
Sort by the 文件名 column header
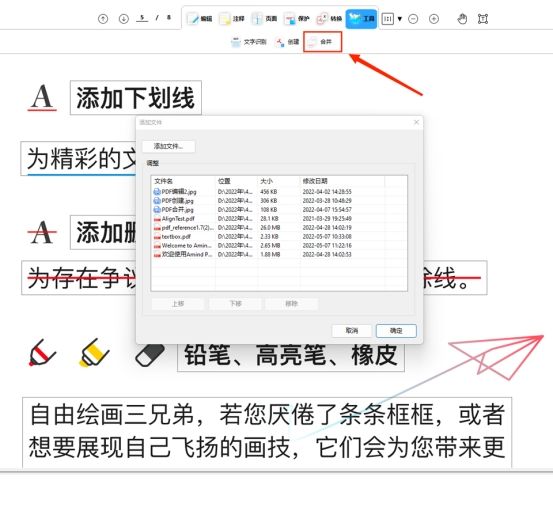pyautogui.click(x=183, y=181)
